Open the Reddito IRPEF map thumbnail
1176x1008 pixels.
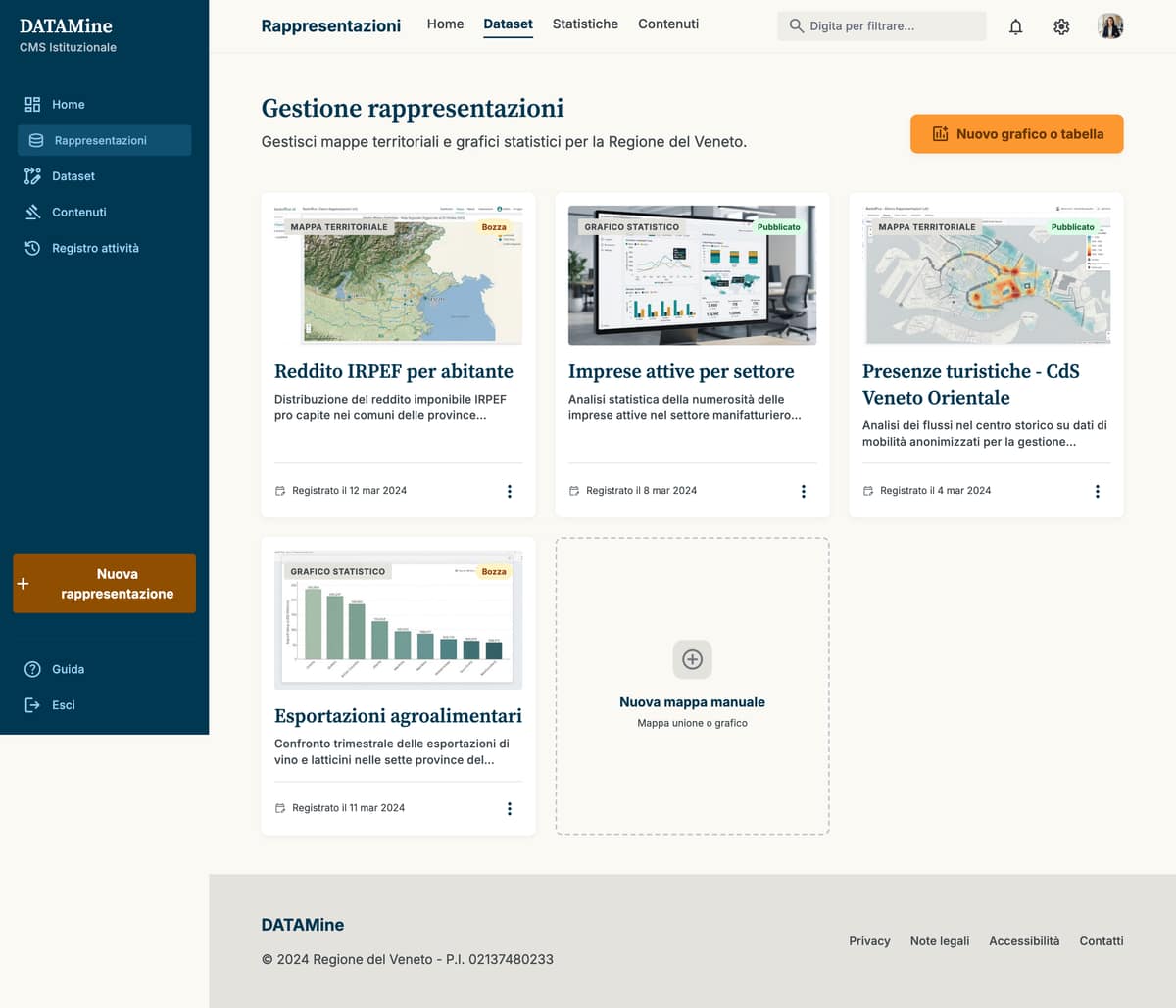point(398,275)
